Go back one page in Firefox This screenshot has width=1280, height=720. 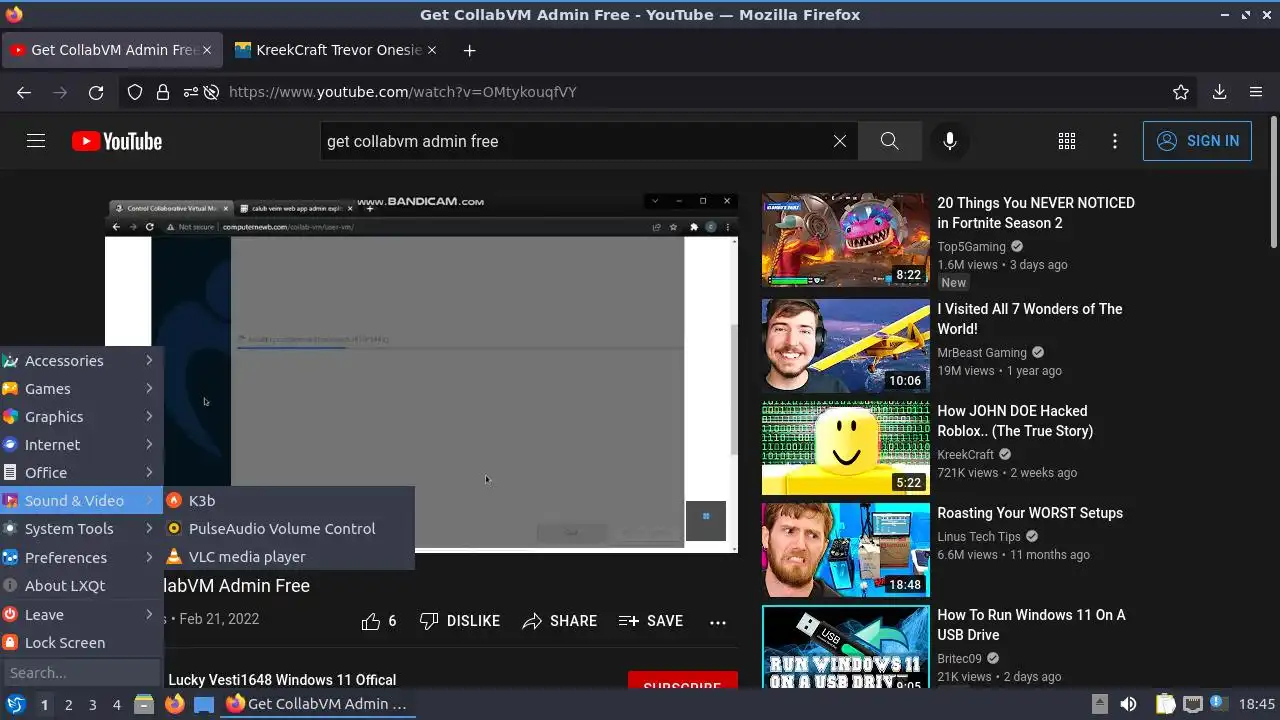coord(24,92)
